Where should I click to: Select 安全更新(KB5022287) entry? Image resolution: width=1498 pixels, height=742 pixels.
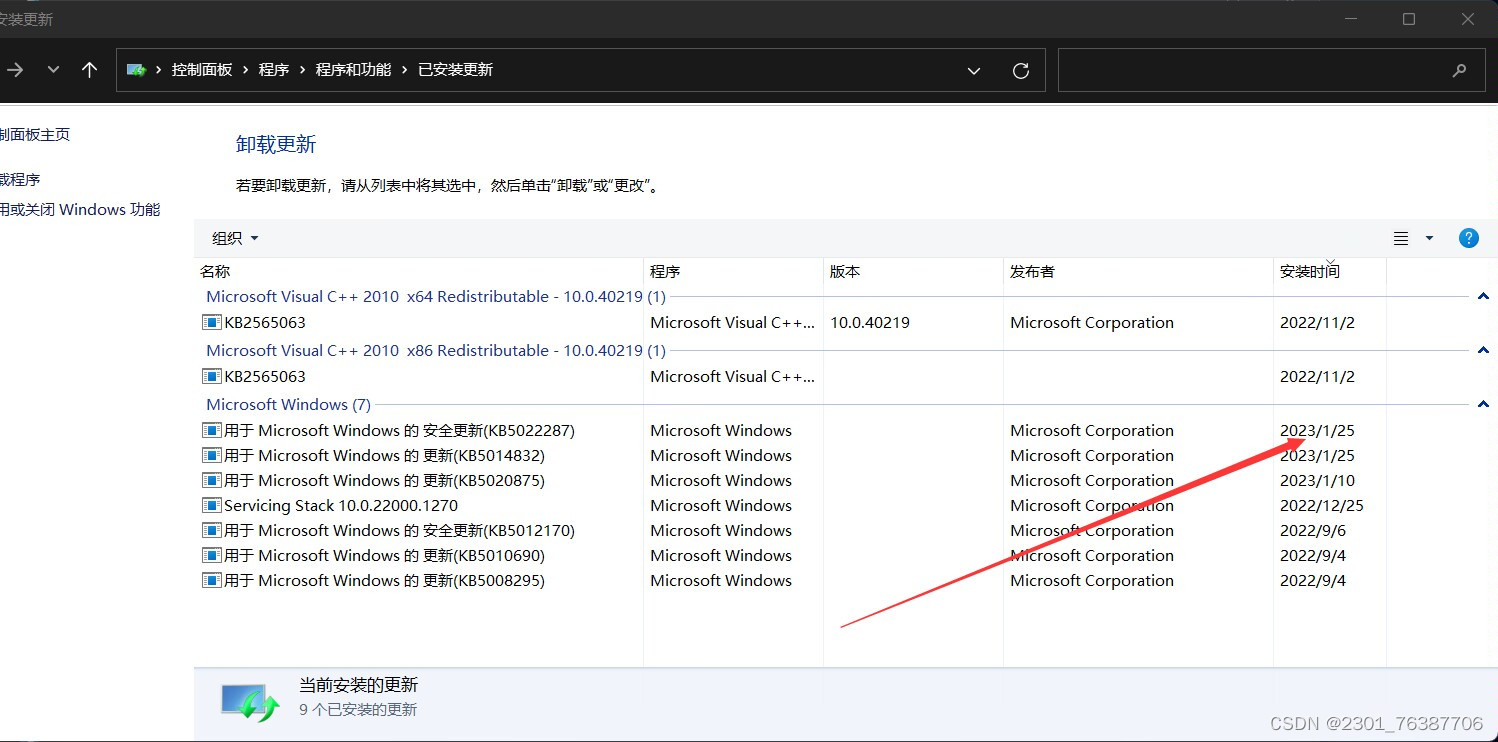point(400,431)
